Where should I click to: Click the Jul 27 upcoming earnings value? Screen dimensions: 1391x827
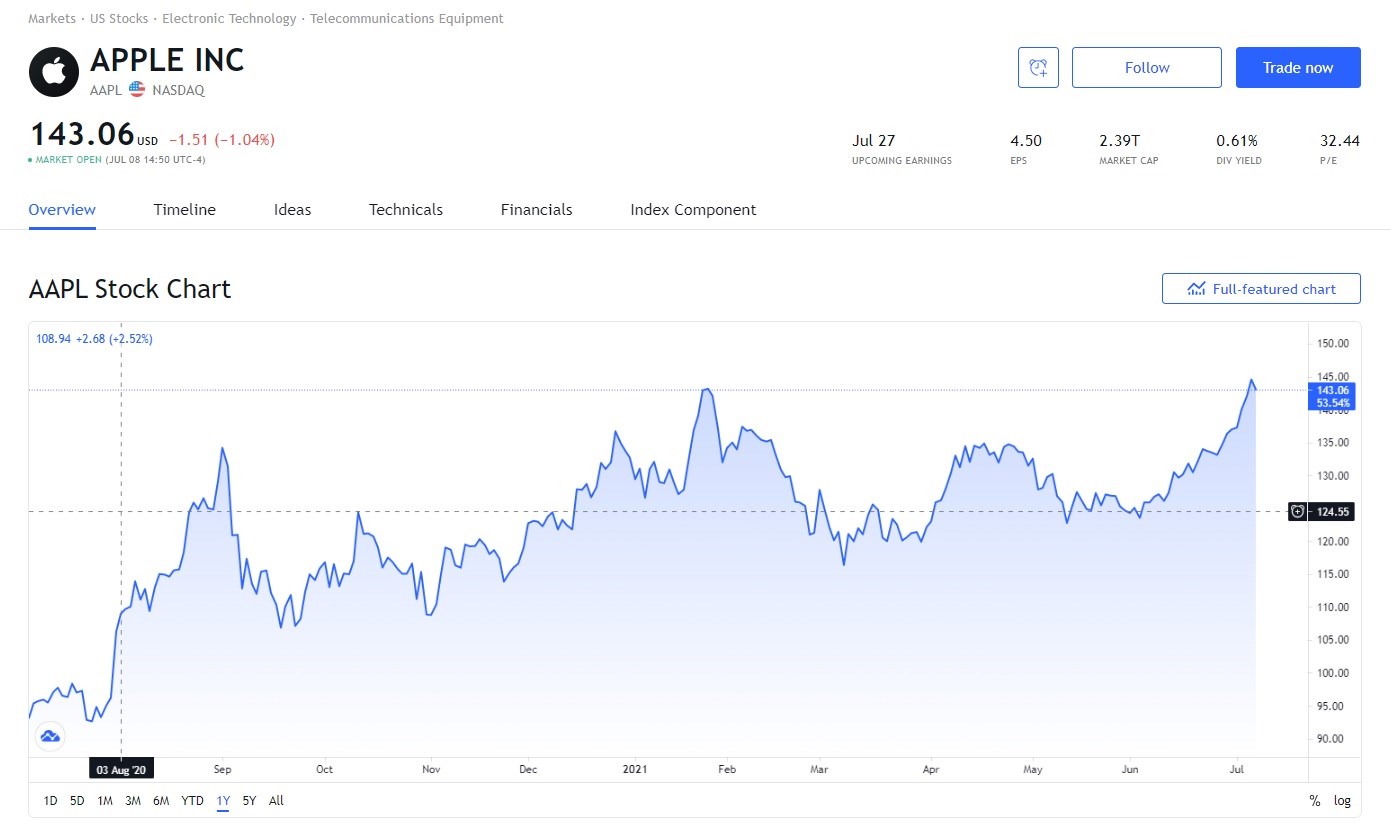pyautogui.click(x=874, y=141)
